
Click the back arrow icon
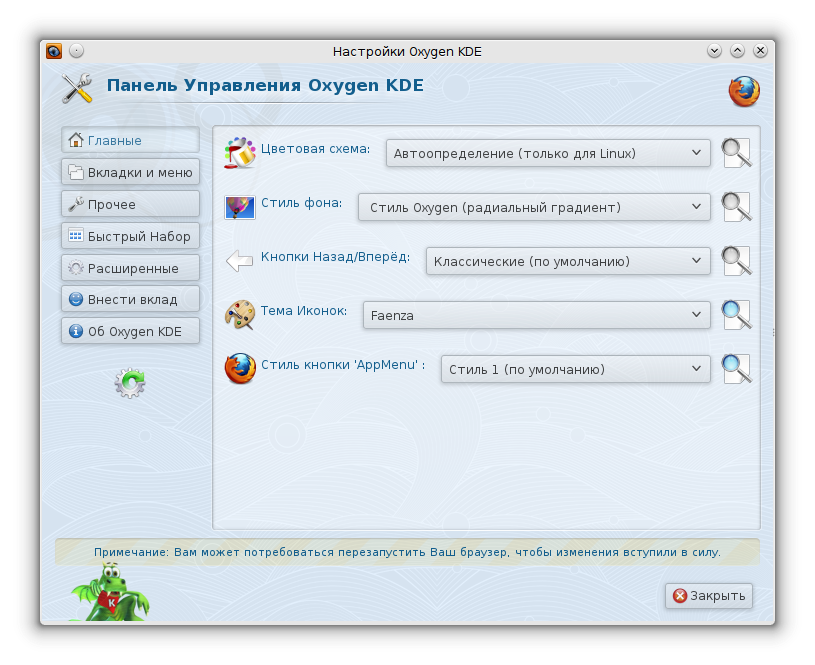point(240,261)
